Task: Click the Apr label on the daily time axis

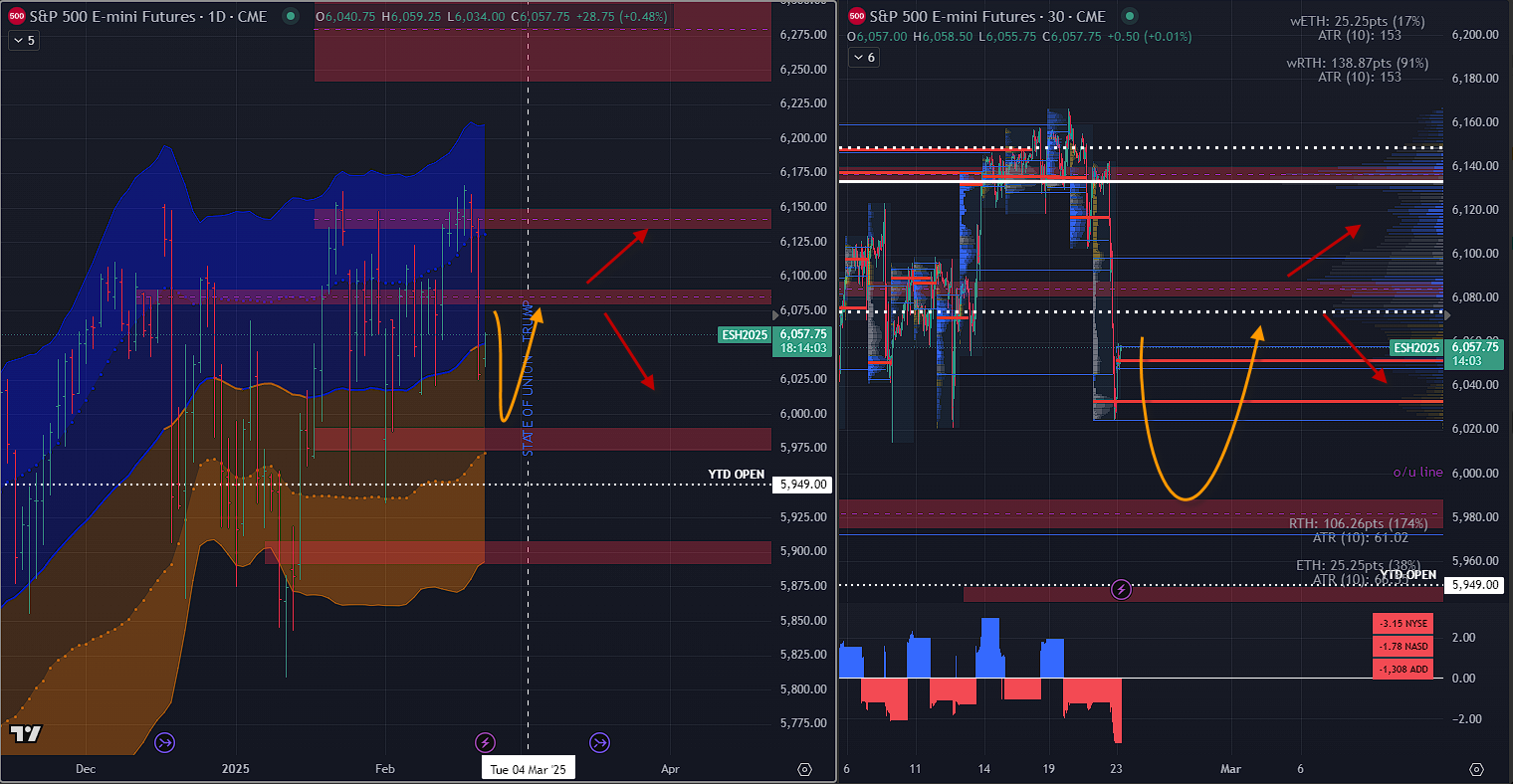Action: click(671, 769)
